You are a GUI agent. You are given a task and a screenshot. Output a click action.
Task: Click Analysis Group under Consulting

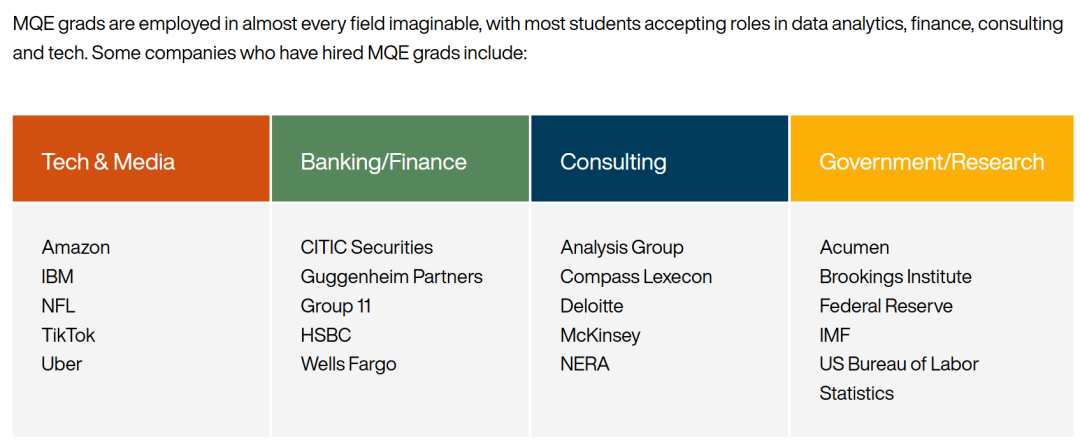tap(622, 247)
